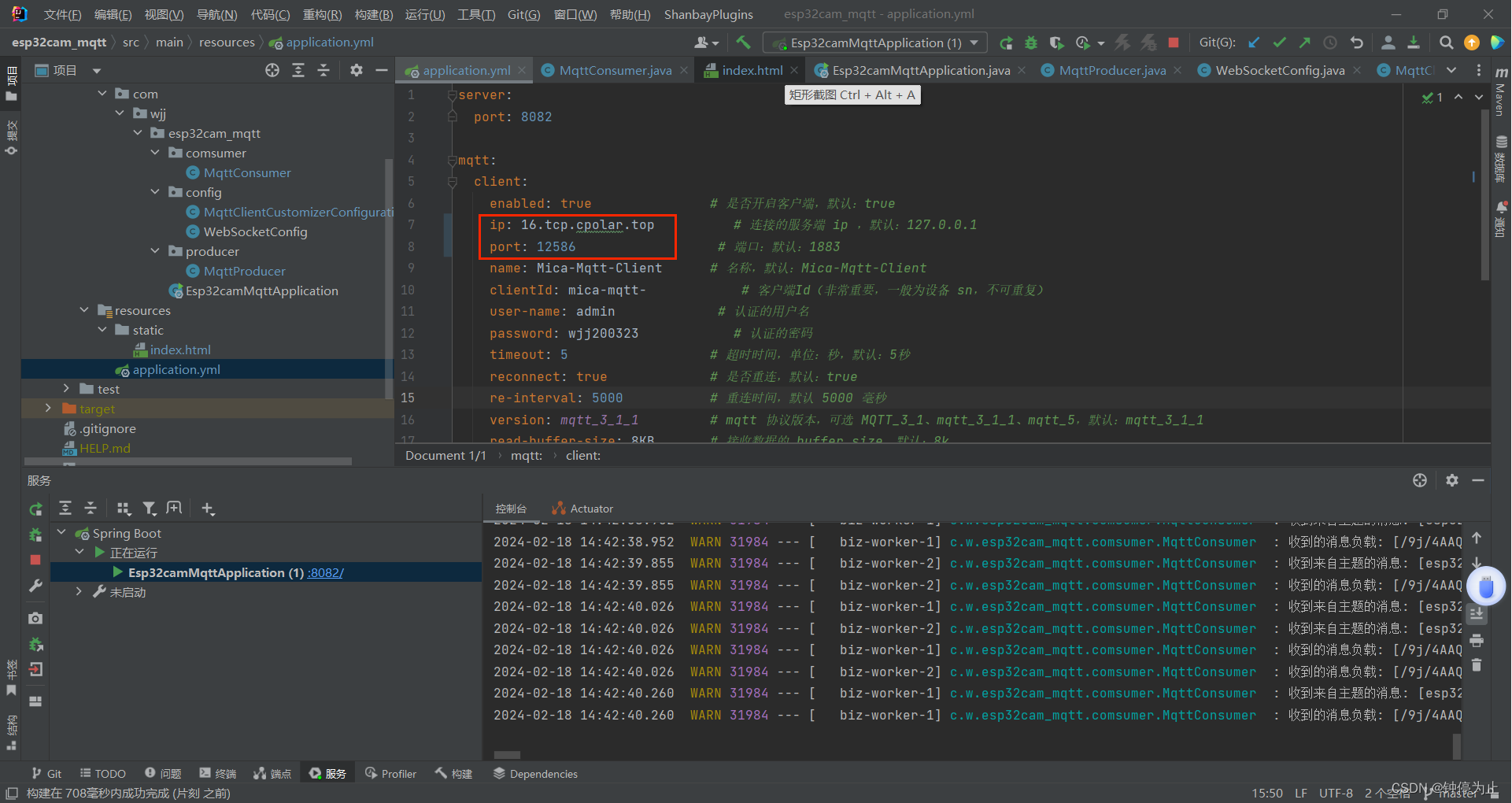Collapse all in Project panel toolbar
Image resolution: width=1512 pixels, height=803 pixels.
pos(323,70)
